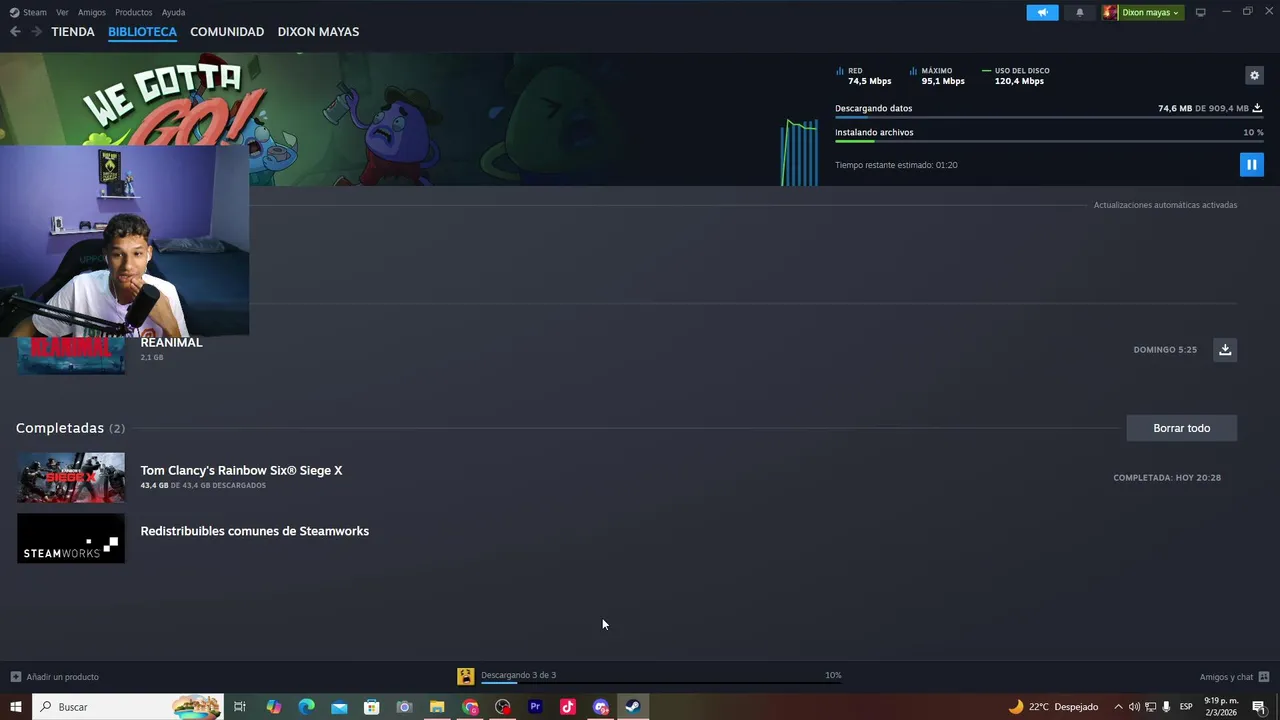The height and width of the screenshot is (720, 1280).
Task: Click the MÁXIMO 95,1 Mbps stat
Action: point(938,76)
